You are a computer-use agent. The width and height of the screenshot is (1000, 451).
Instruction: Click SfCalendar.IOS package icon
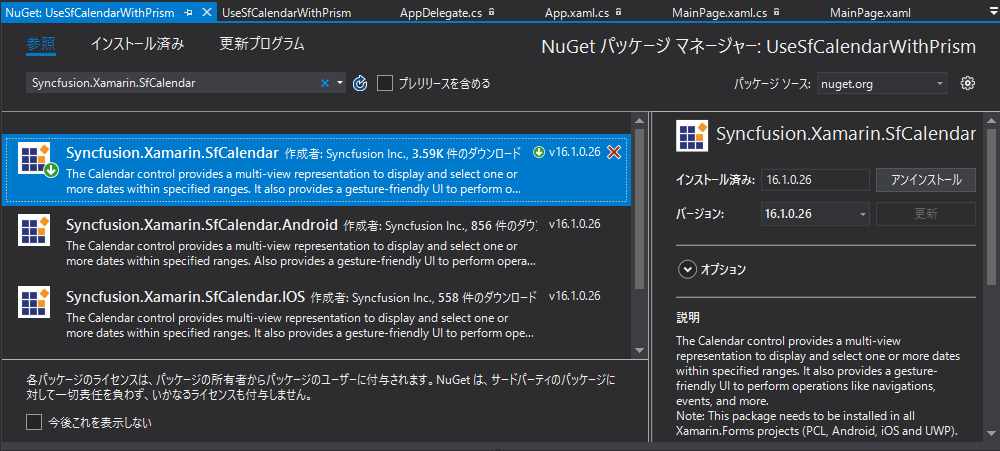point(34,302)
